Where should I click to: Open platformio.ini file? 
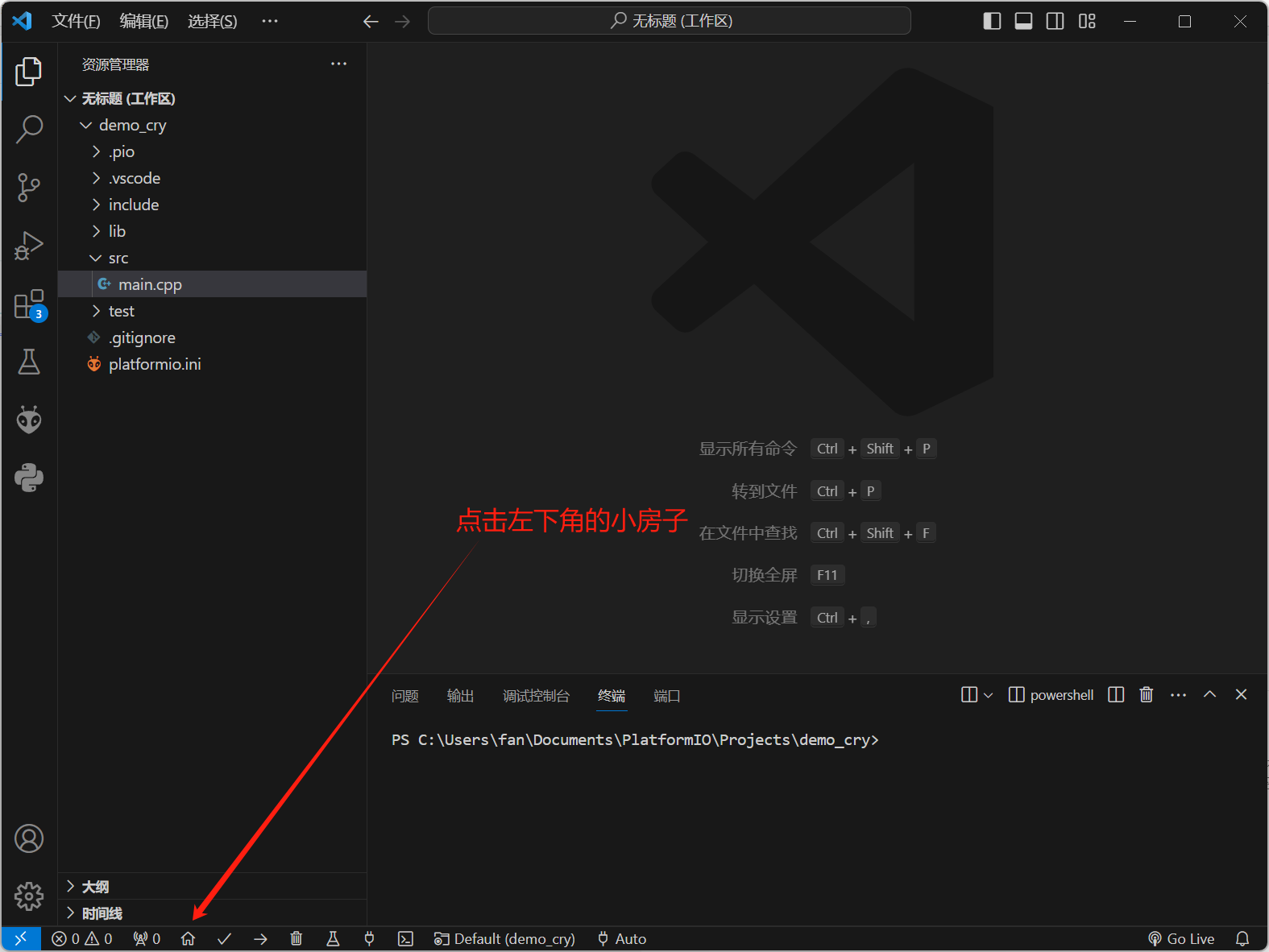click(x=213, y=364)
